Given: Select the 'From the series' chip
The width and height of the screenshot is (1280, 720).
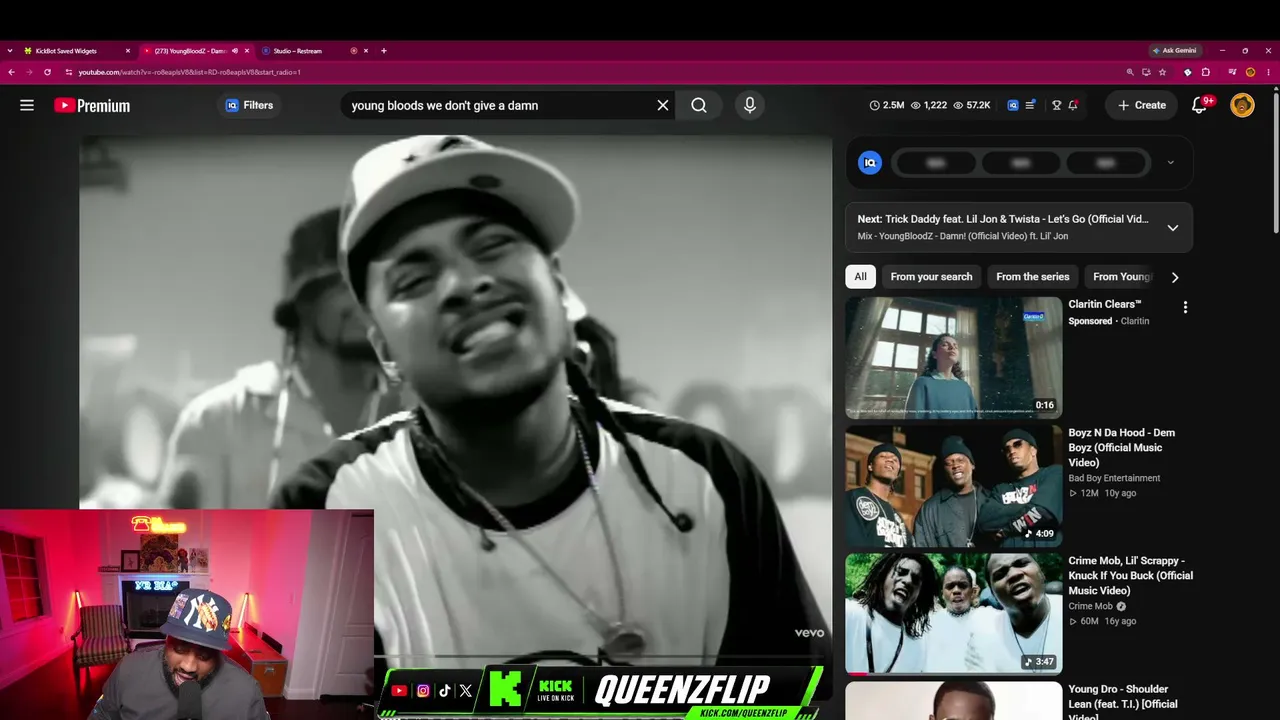Looking at the screenshot, I should (x=1032, y=277).
